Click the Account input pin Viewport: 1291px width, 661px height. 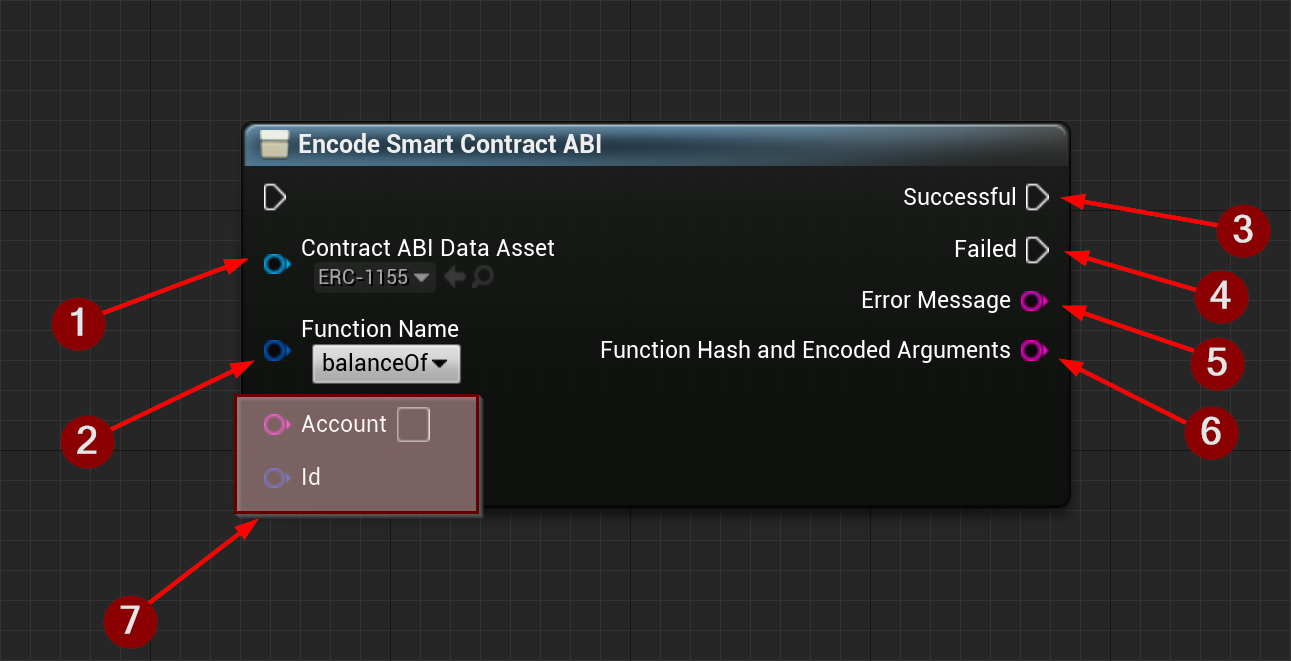pyautogui.click(x=276, y=424)
